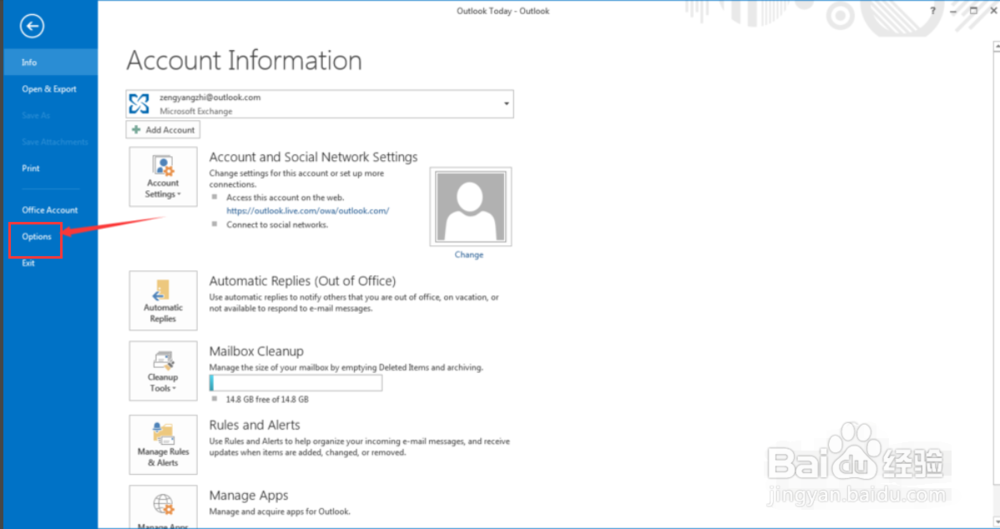Click the 'Rules and Alerts' heading
This screenshot has width=1000, height=529.
[254, 425]
